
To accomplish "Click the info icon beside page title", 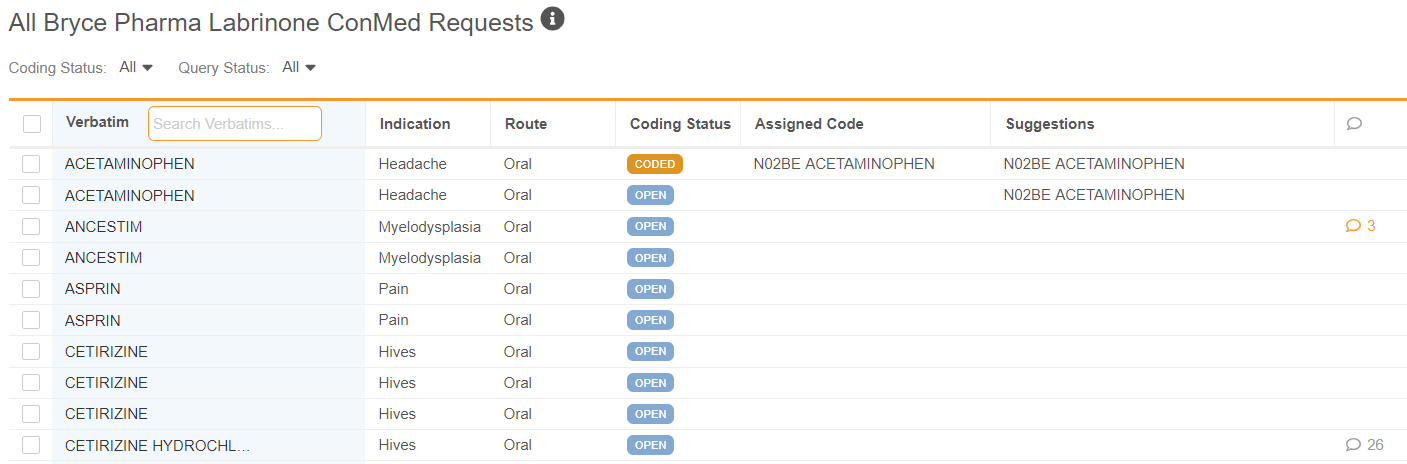I will pyautogui.click(x=553, y=19).
